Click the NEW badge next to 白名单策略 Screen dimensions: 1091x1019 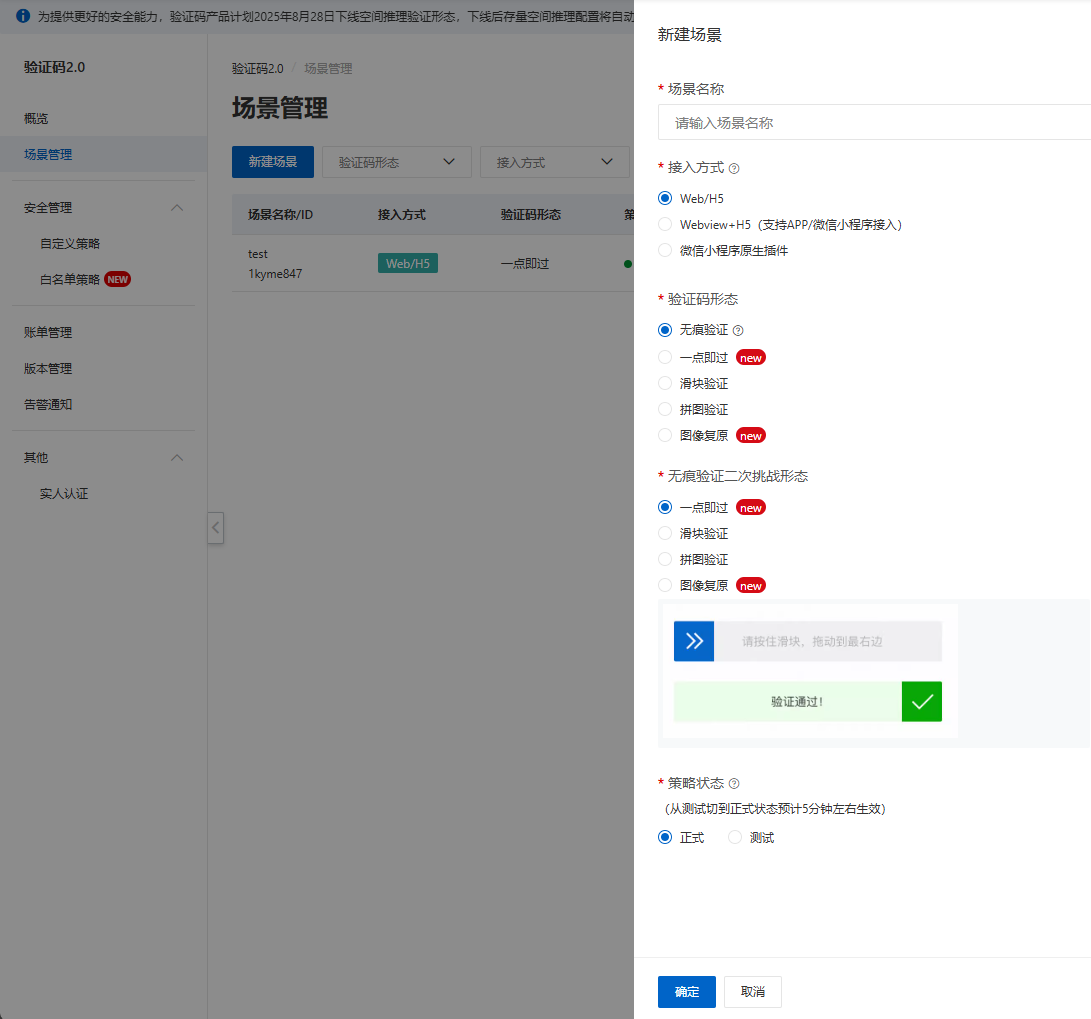117,279
